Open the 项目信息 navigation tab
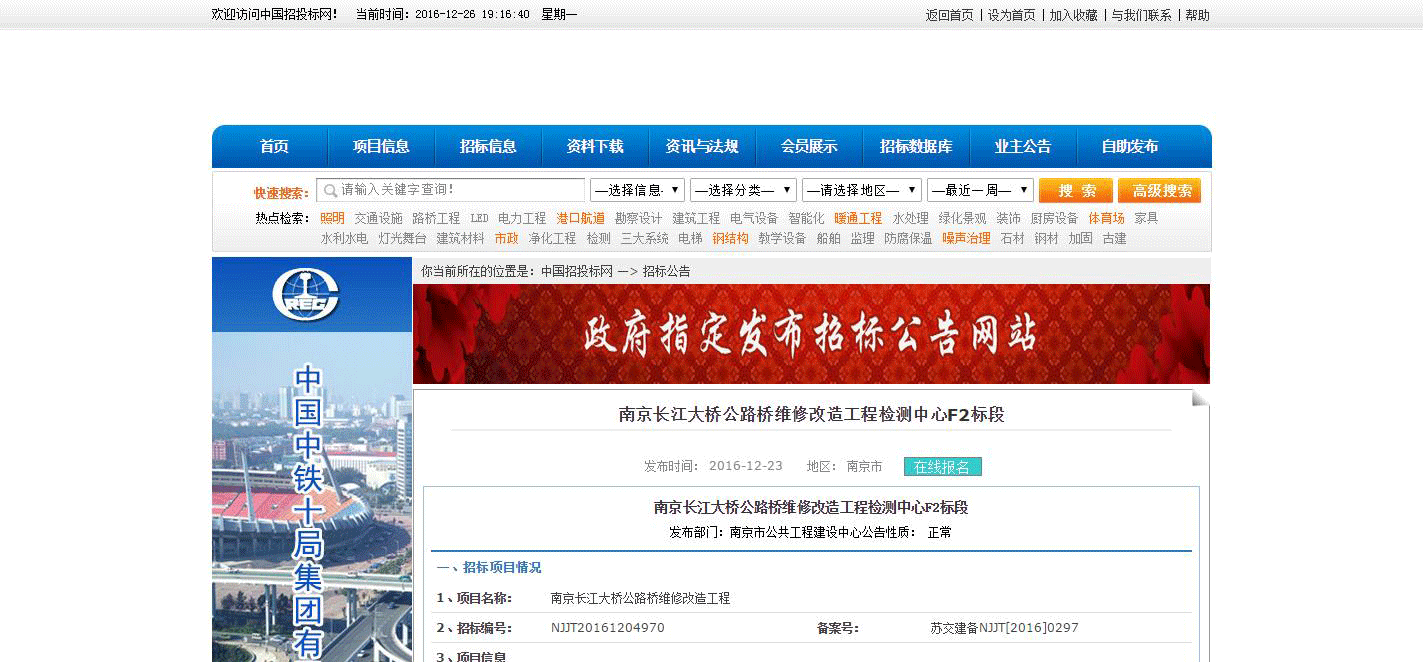The image size is (1423, 662). pos(381,146)
